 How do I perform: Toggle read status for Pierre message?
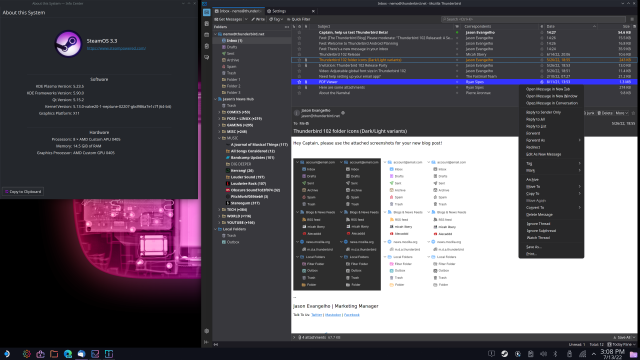point(457,93)
